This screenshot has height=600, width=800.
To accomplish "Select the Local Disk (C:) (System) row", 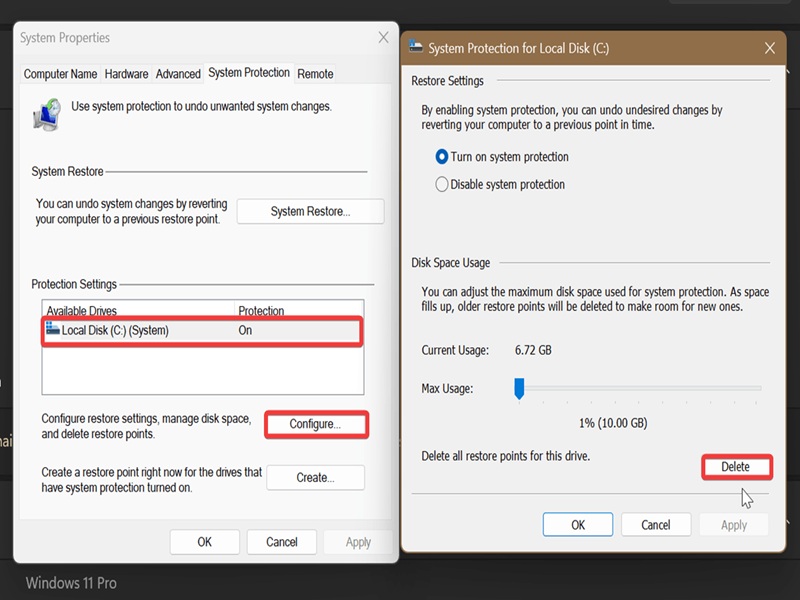I will click(202, 331).
